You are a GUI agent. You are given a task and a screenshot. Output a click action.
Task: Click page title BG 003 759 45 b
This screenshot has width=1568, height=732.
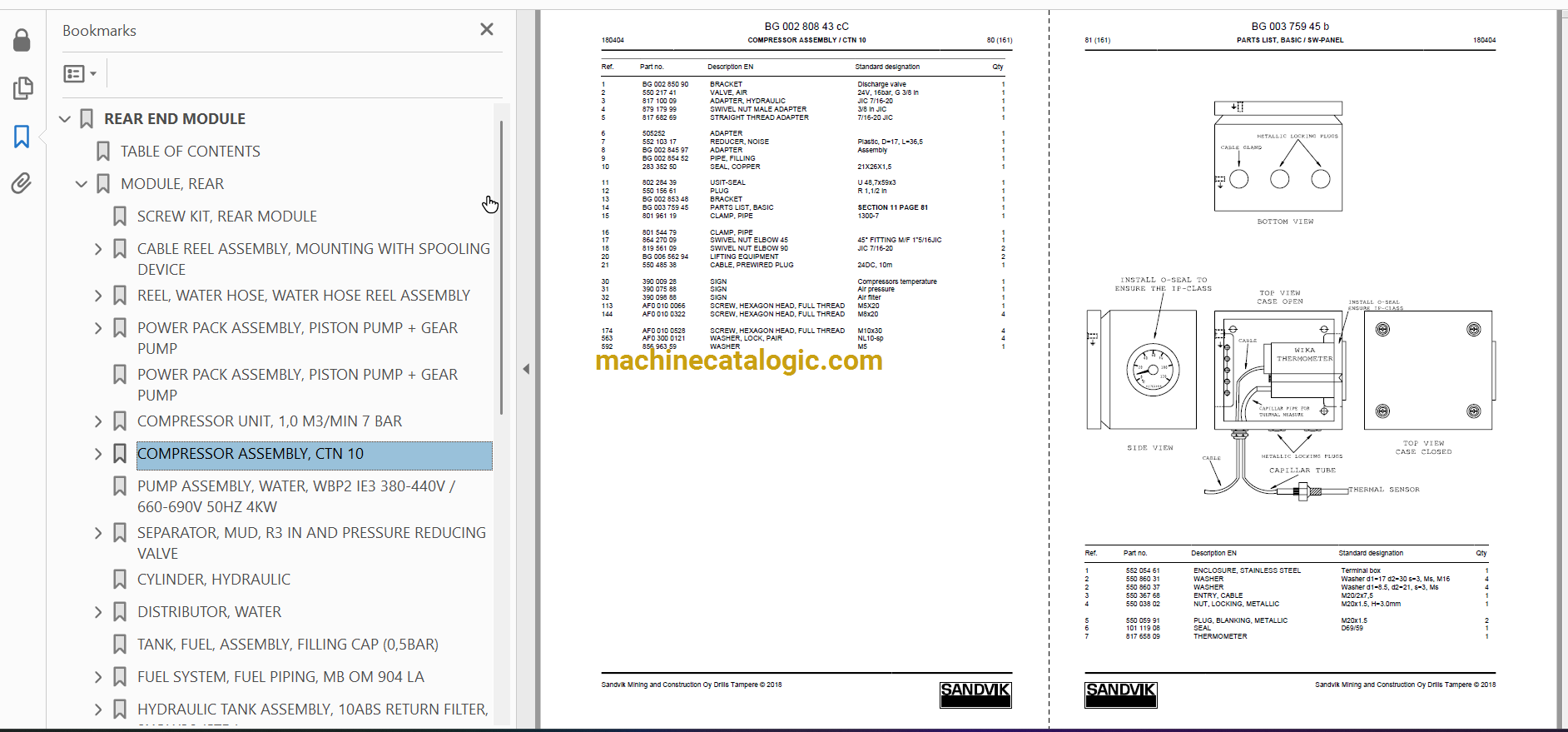coord(1290,27)
